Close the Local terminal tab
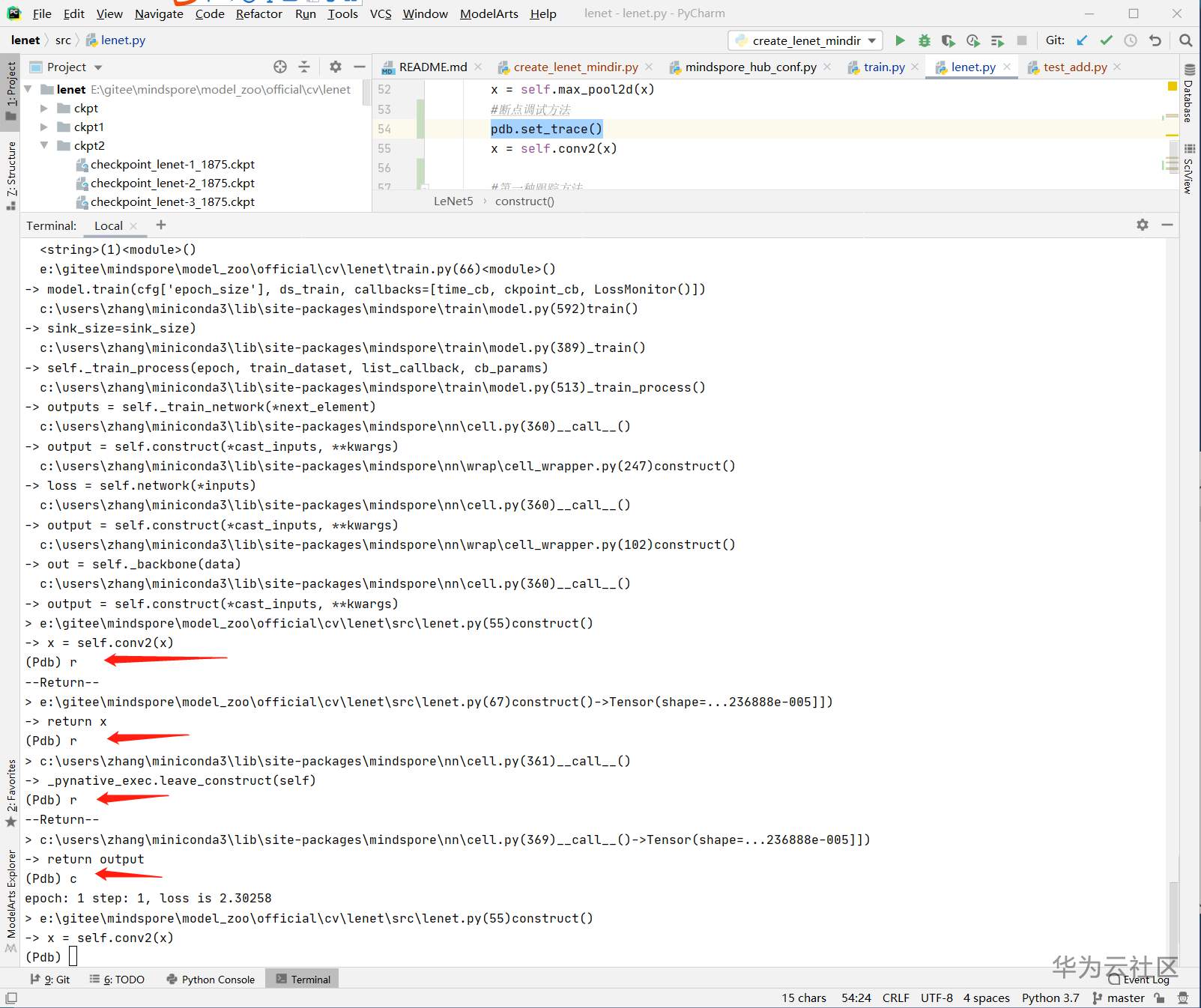Screen dimensions: 1201x1008 pyautogui.click(x=133, y=226)
